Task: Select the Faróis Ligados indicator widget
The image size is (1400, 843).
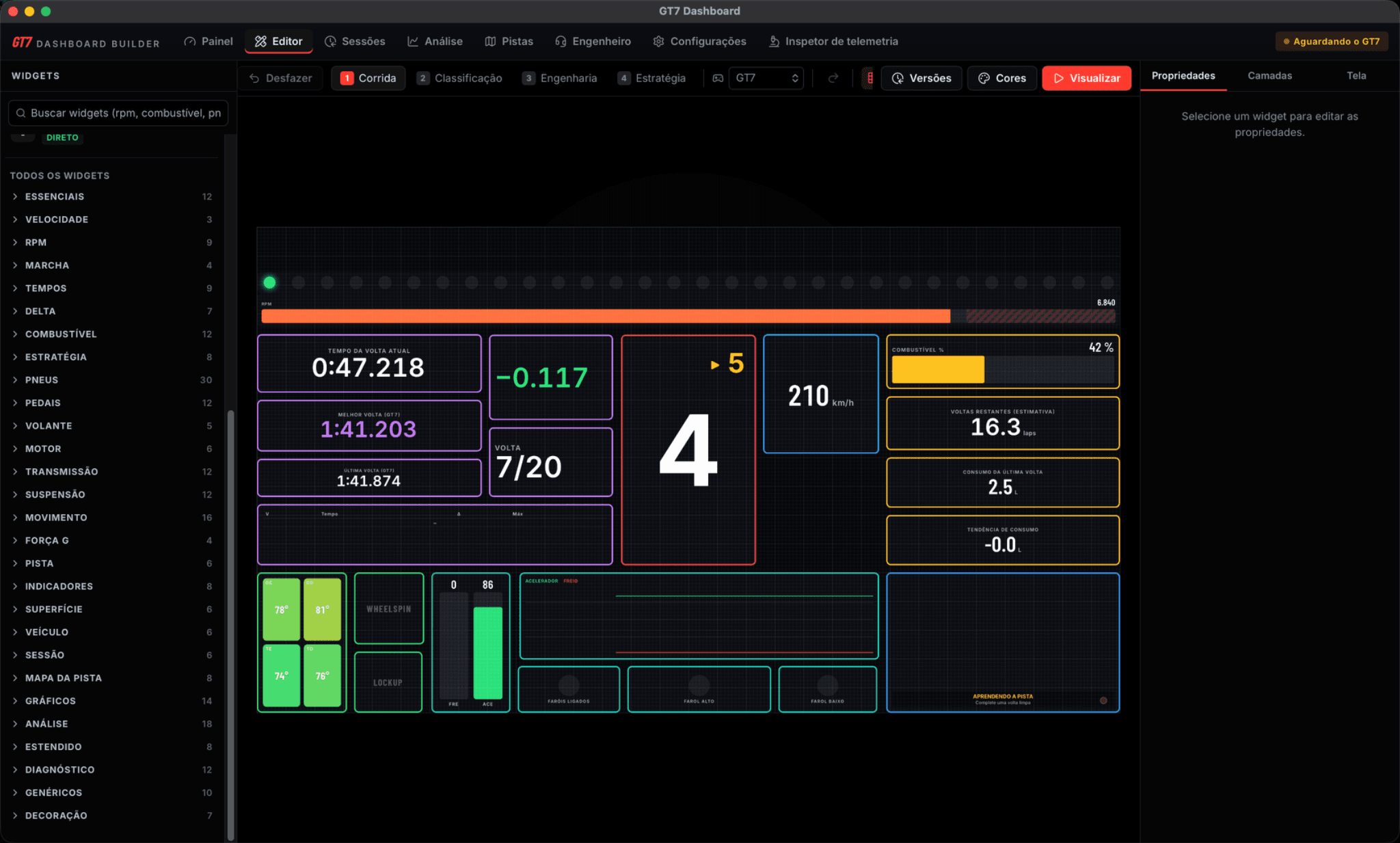Action: coord(569,689)
